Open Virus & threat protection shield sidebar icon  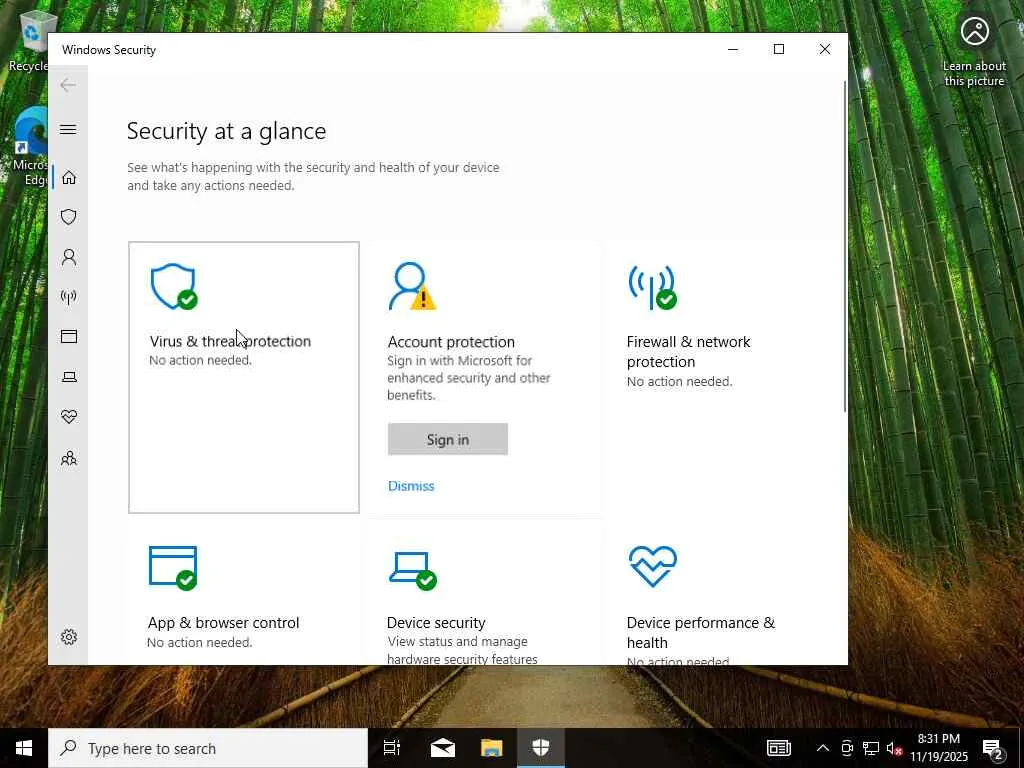point(69,217)
